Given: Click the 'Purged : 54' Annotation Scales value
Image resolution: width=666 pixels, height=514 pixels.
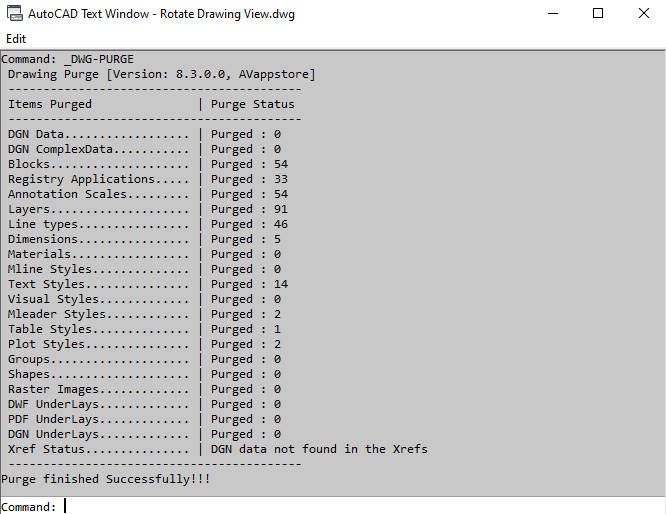Looking at the screenshot, I should tap(249, 194).
